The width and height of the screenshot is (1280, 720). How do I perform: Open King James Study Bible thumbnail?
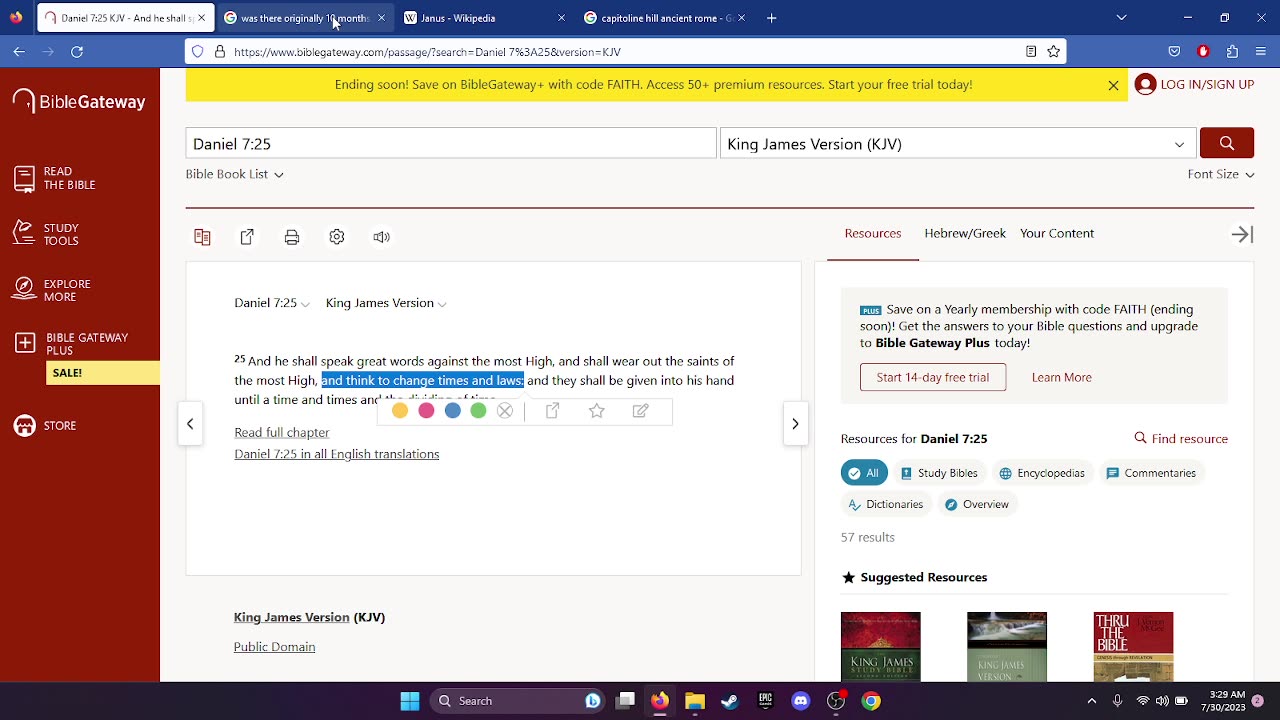tap(880, 647)
